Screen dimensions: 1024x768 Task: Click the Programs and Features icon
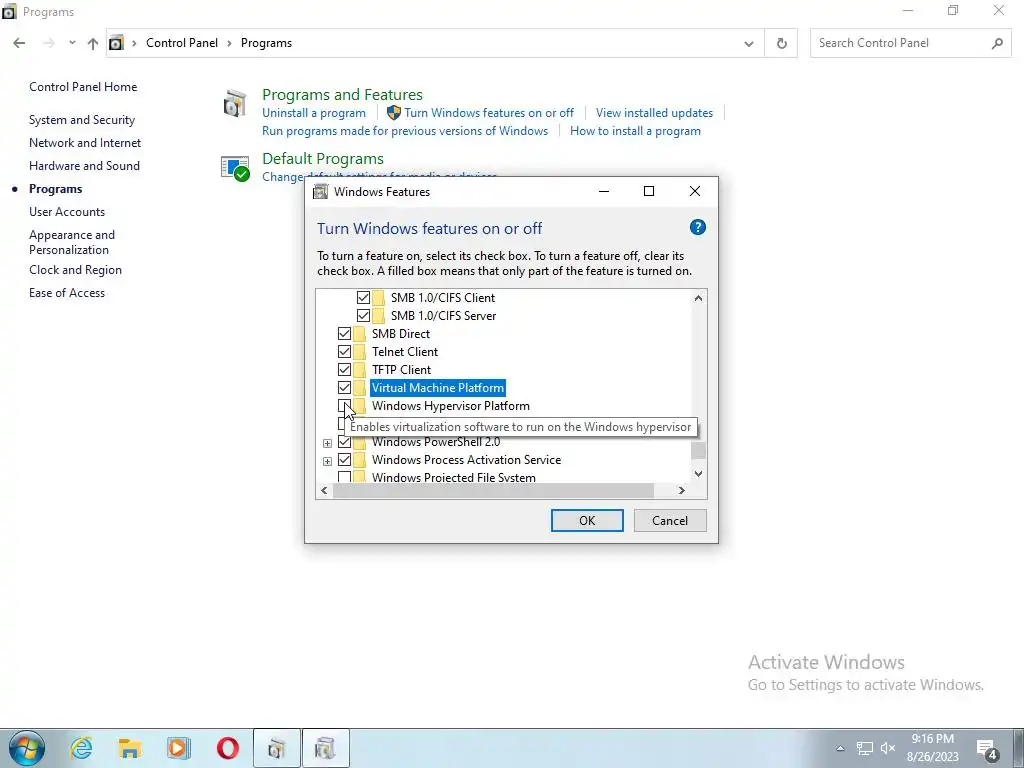coord(234,104)
